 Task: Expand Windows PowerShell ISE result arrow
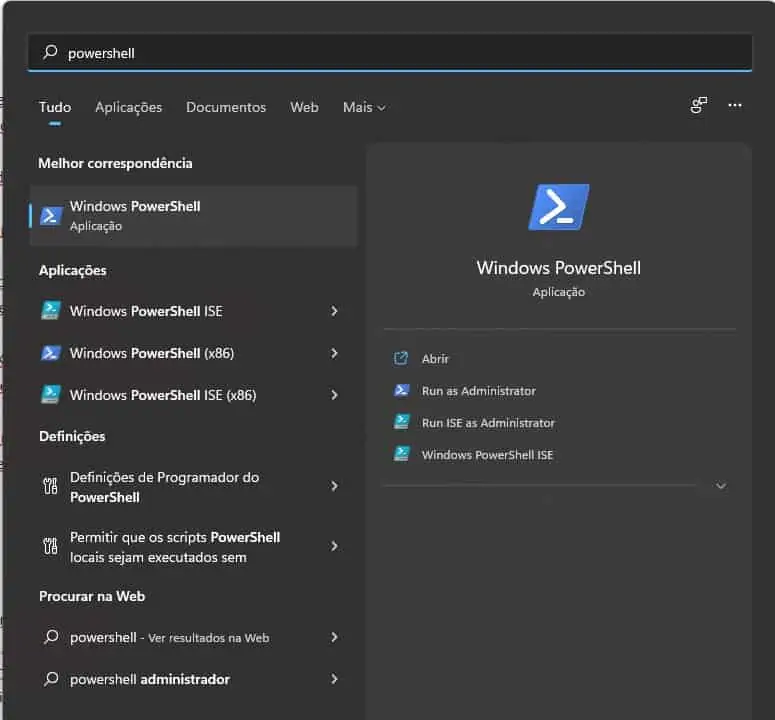tap(334, 311)
